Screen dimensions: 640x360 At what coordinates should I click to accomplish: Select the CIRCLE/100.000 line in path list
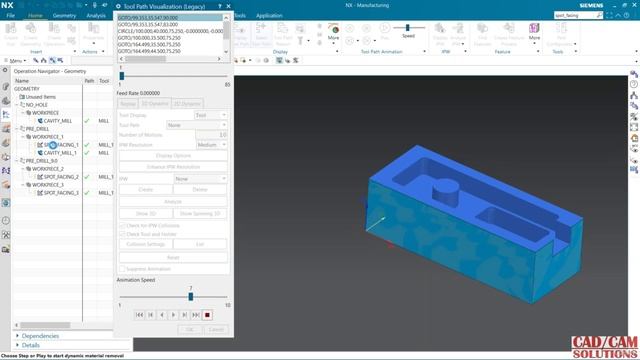click(x=170, y=31)
